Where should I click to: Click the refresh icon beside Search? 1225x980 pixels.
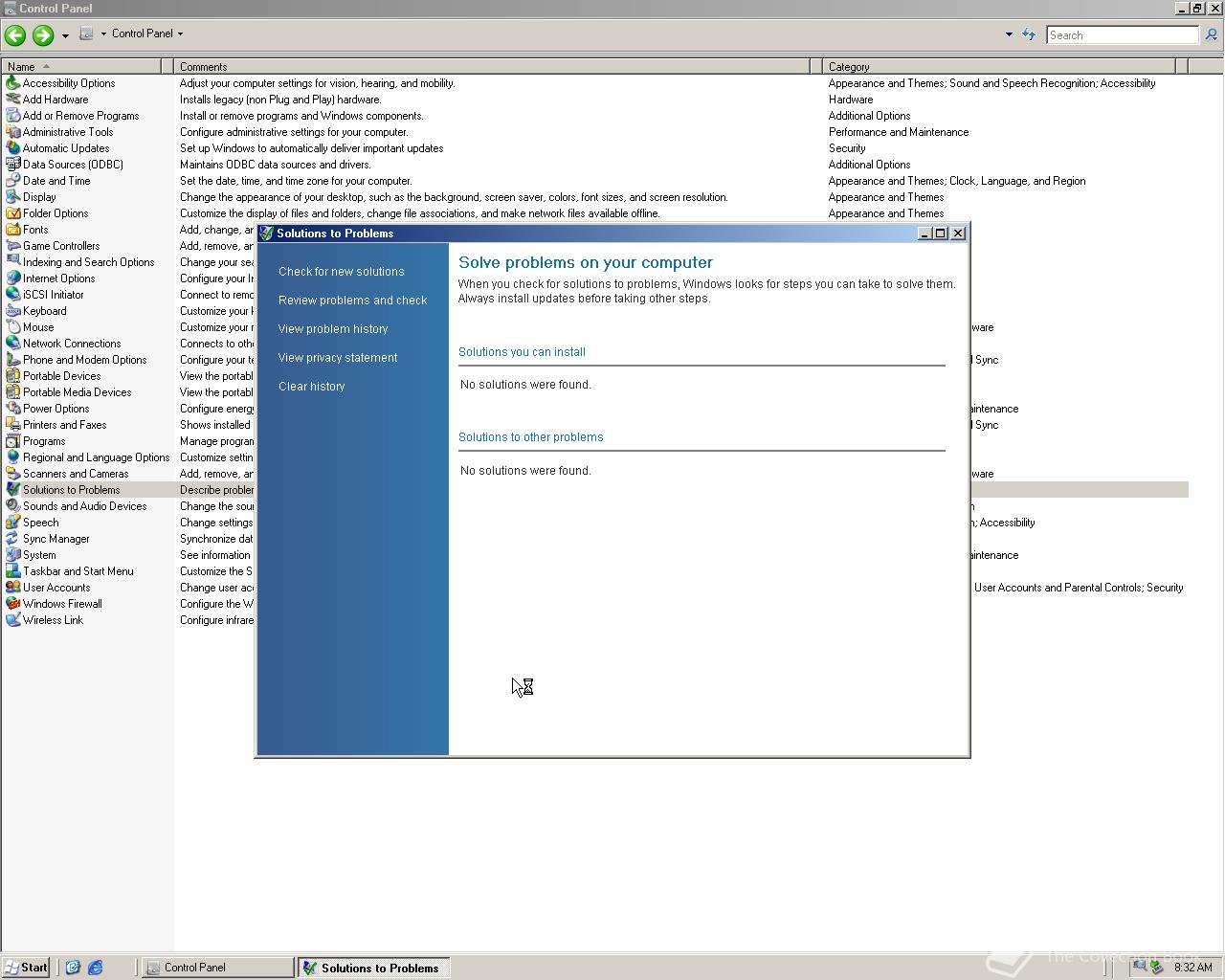coord(1029,34)
